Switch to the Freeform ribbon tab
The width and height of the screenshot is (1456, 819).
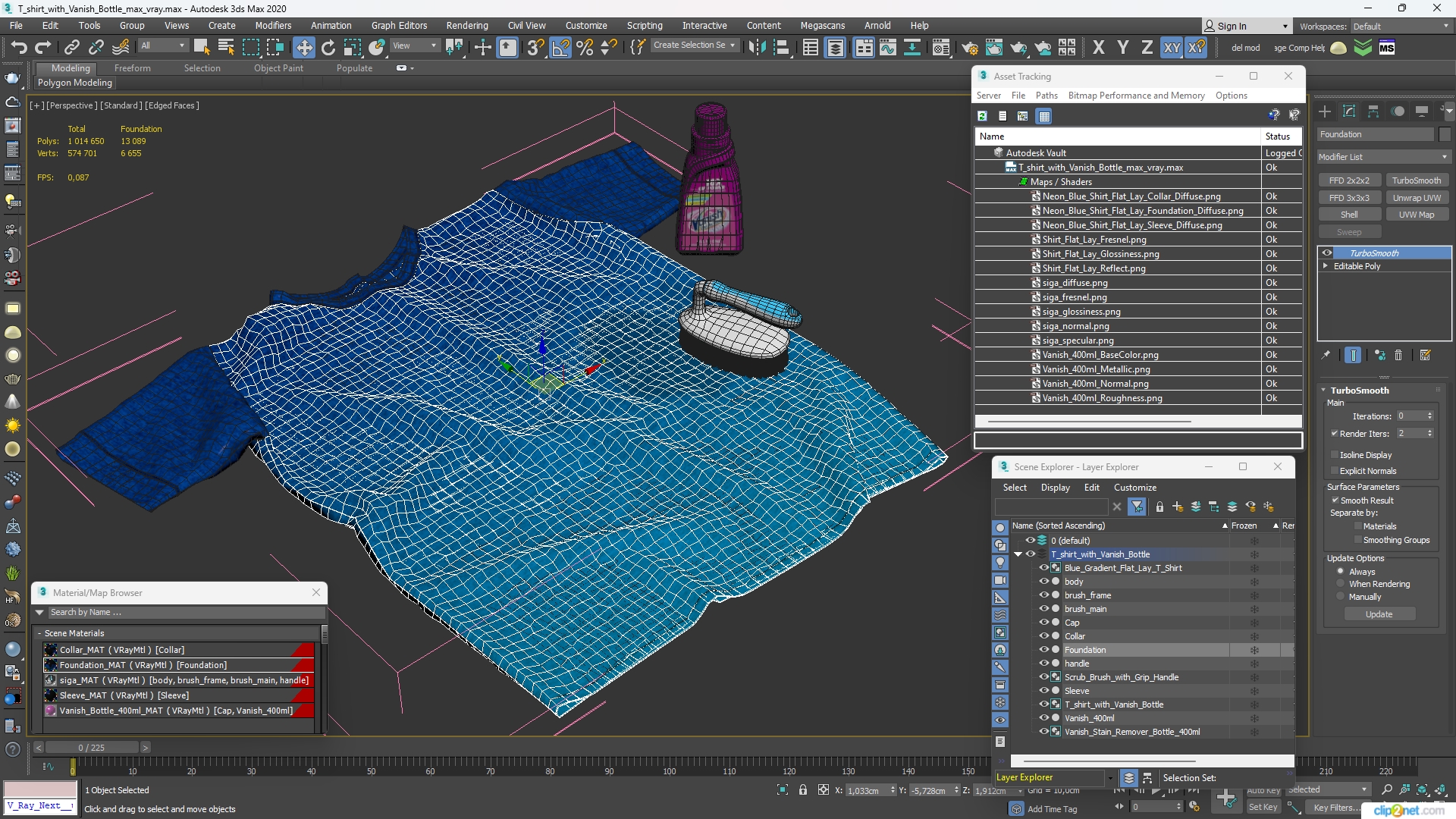point(132,68)
